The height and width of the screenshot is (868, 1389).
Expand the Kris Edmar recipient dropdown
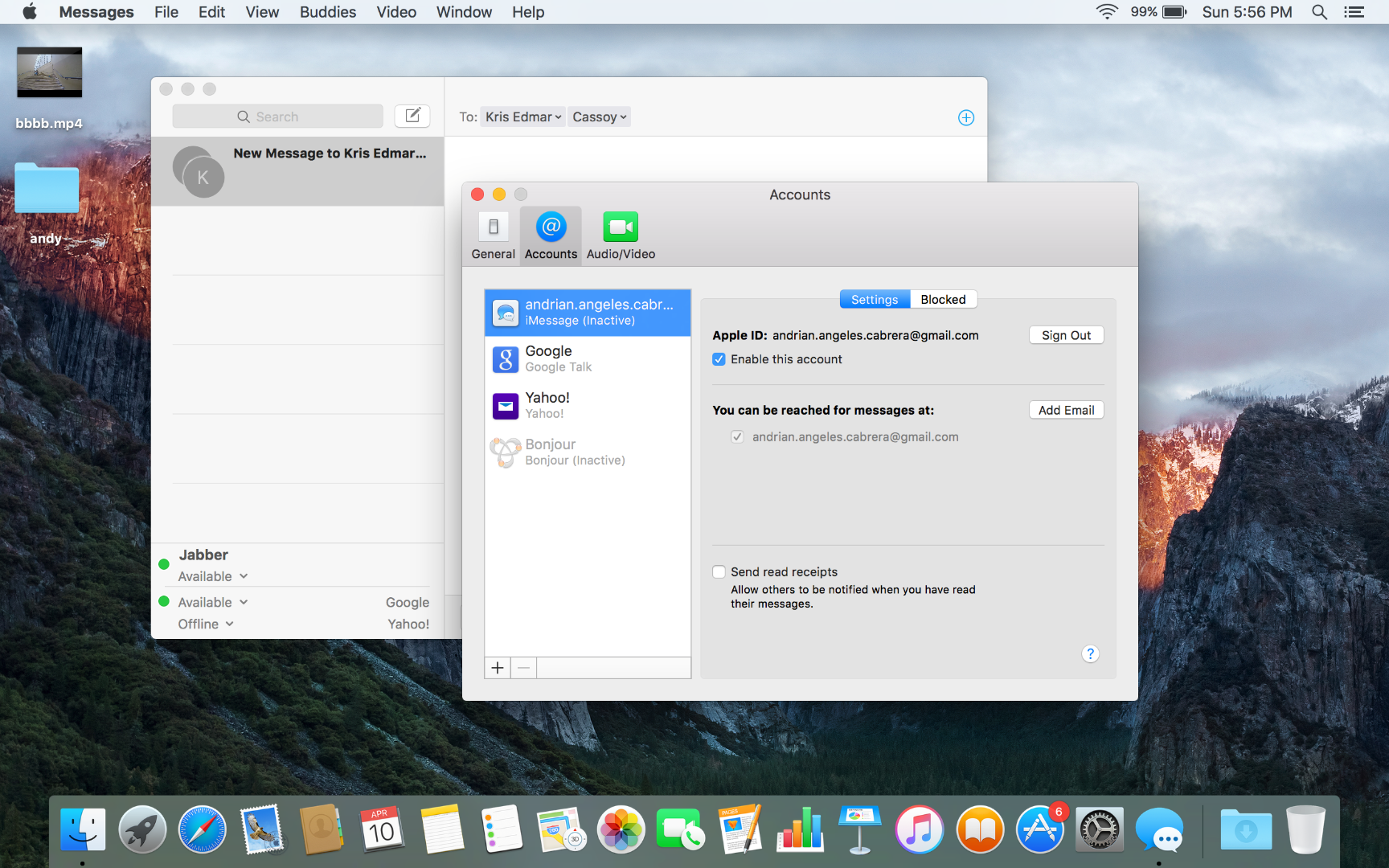(x=523, y=117)
